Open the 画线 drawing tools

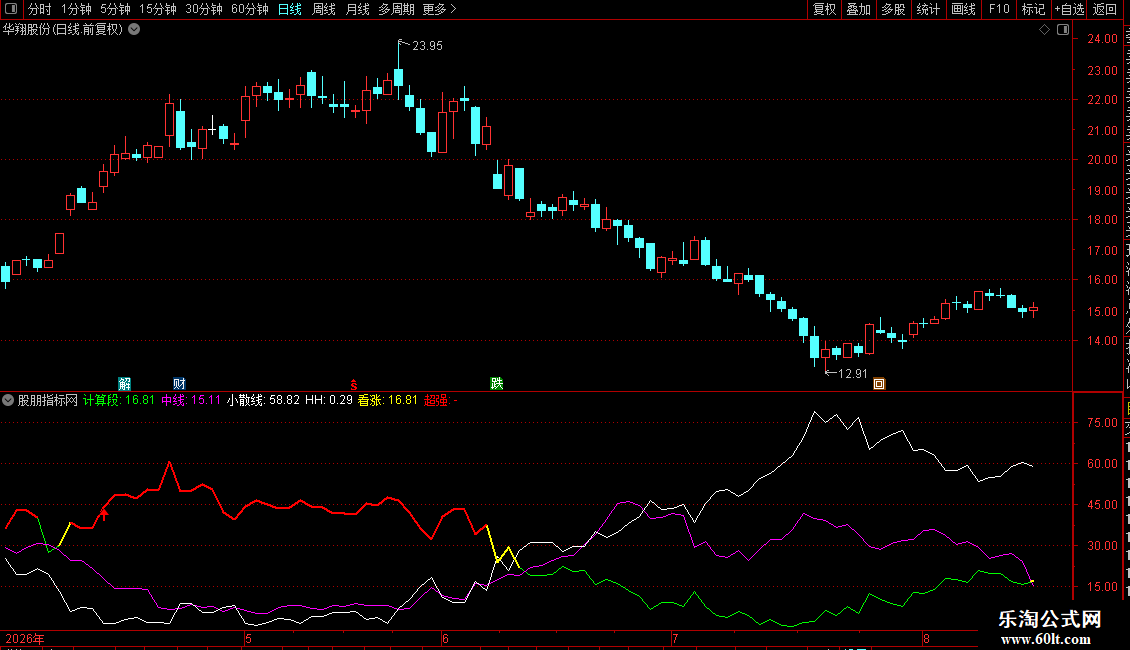963,9
